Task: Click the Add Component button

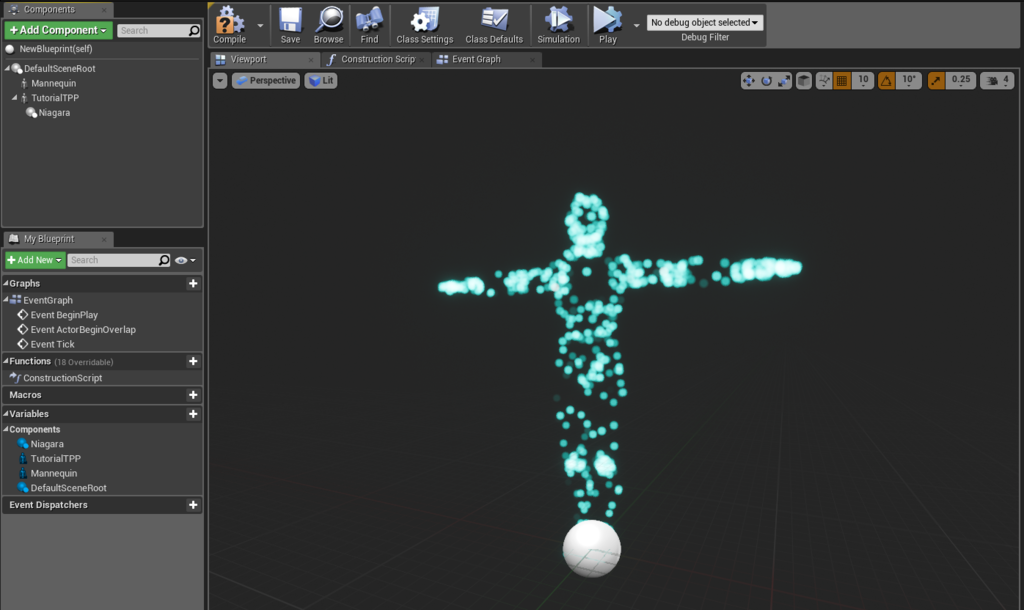Action: 58,30
